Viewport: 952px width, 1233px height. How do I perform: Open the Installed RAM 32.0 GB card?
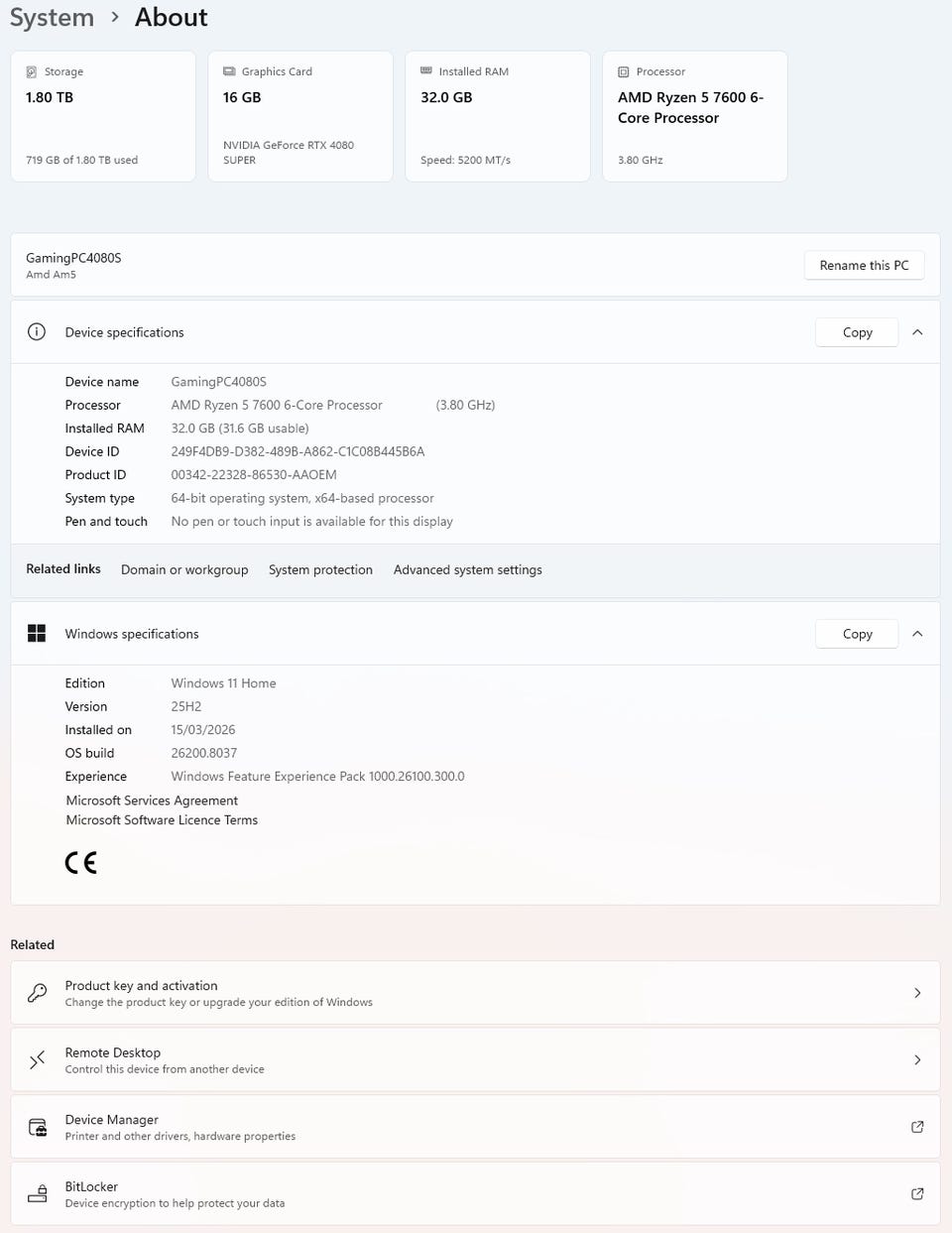pyautogui.click(x=498, y=116)
